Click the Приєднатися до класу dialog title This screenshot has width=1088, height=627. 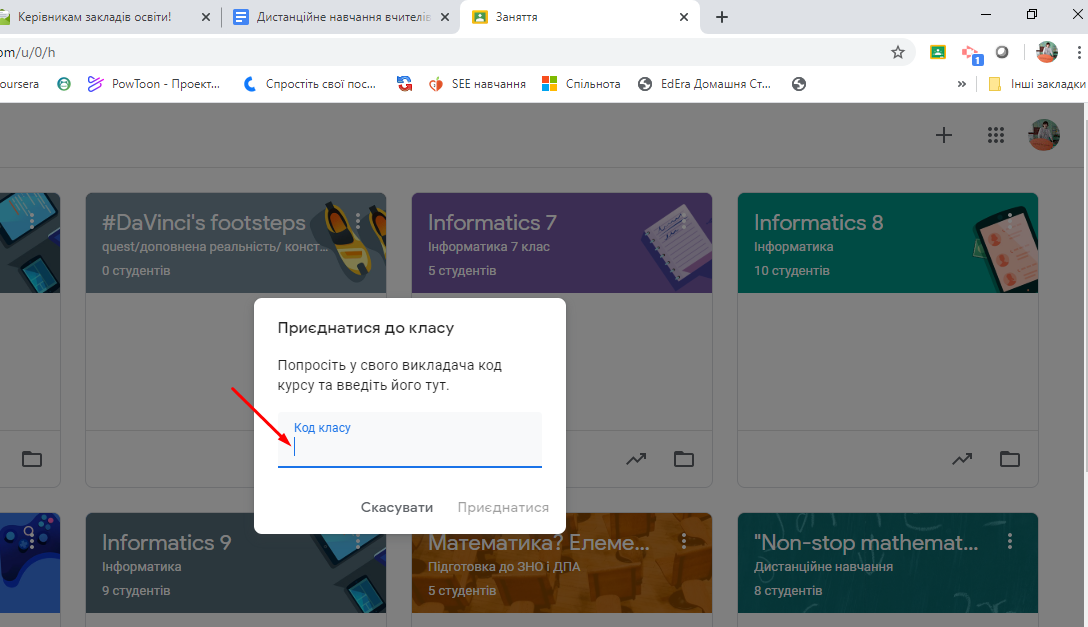[366, 327]
